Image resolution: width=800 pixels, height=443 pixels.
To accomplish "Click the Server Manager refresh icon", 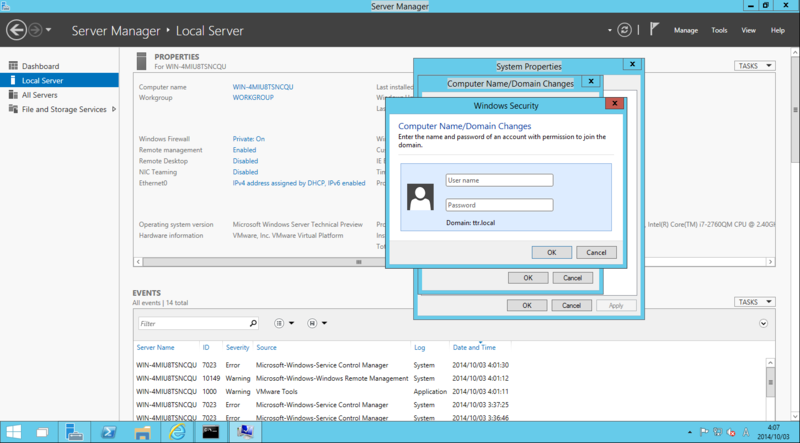I will [624, 30].
